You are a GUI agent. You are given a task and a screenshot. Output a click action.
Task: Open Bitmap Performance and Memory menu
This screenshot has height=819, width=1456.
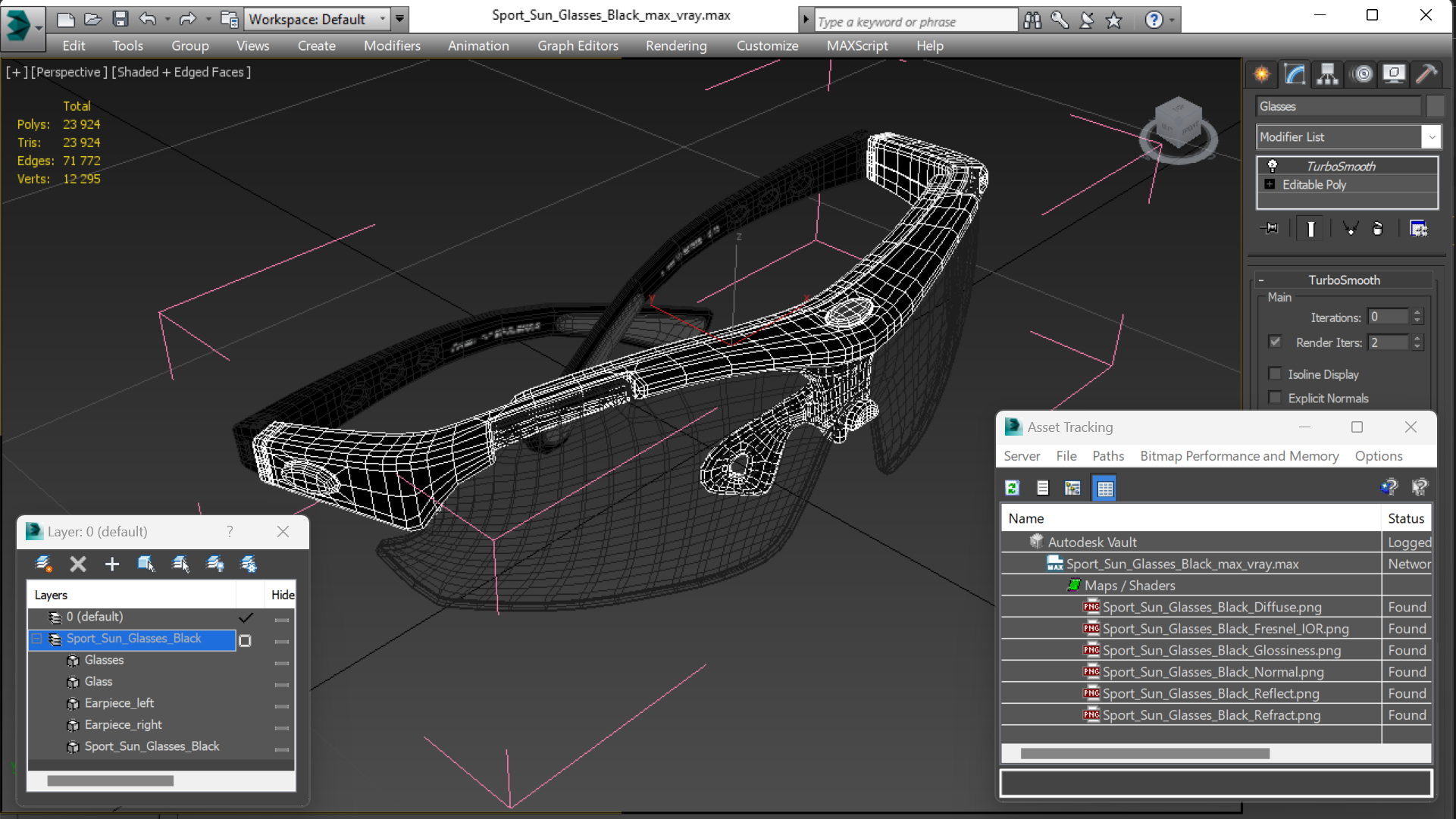point(1239,456)
